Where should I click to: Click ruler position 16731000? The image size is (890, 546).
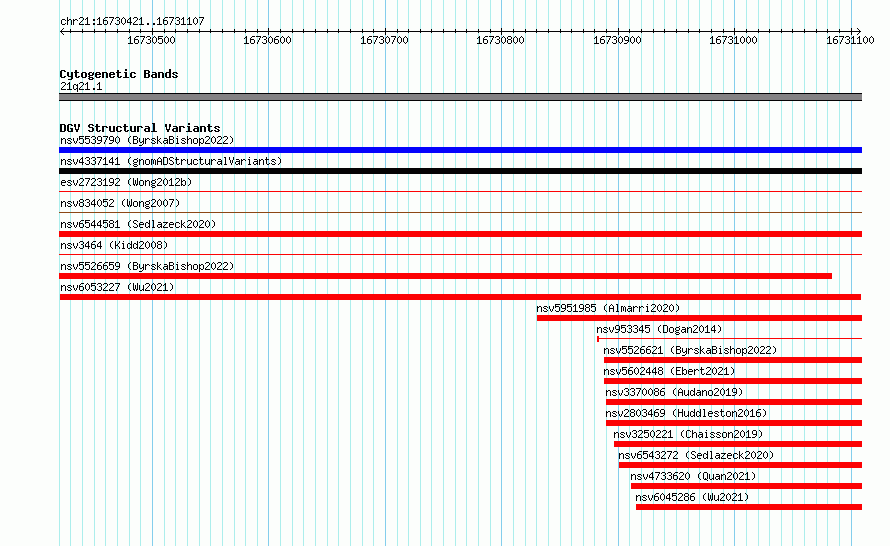point(733,40)
